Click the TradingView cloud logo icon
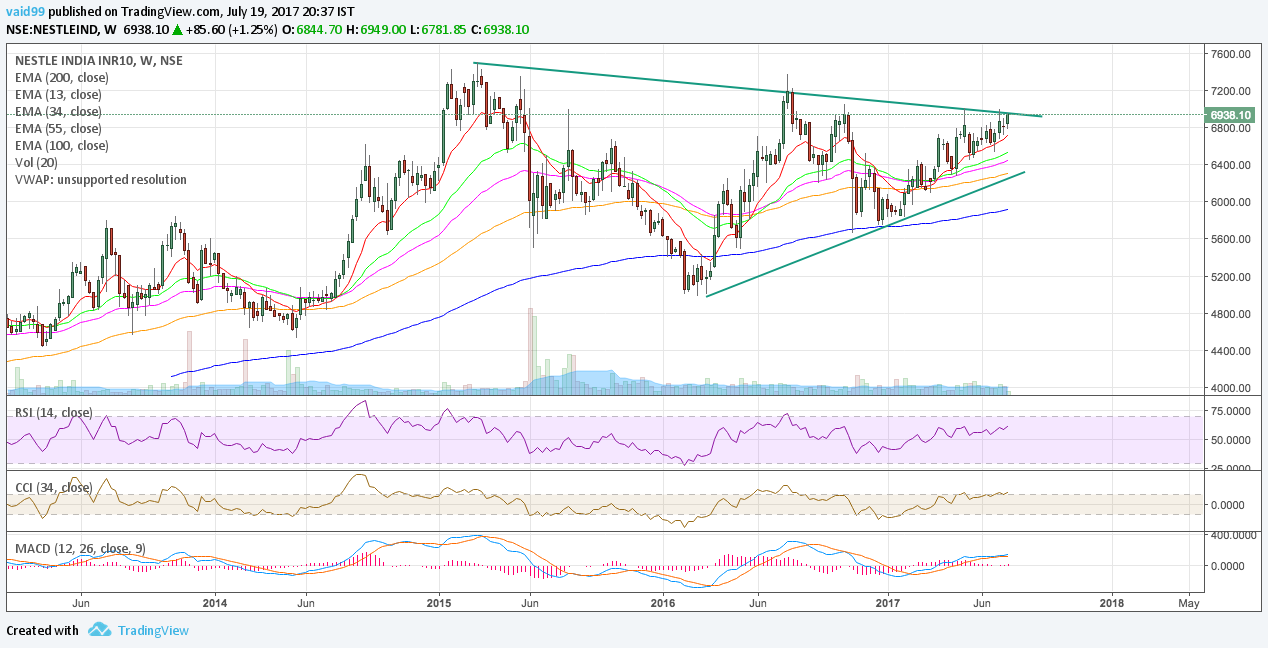Image resolution: width=1268 pixels, height=648 pixels. click(98, 630)
